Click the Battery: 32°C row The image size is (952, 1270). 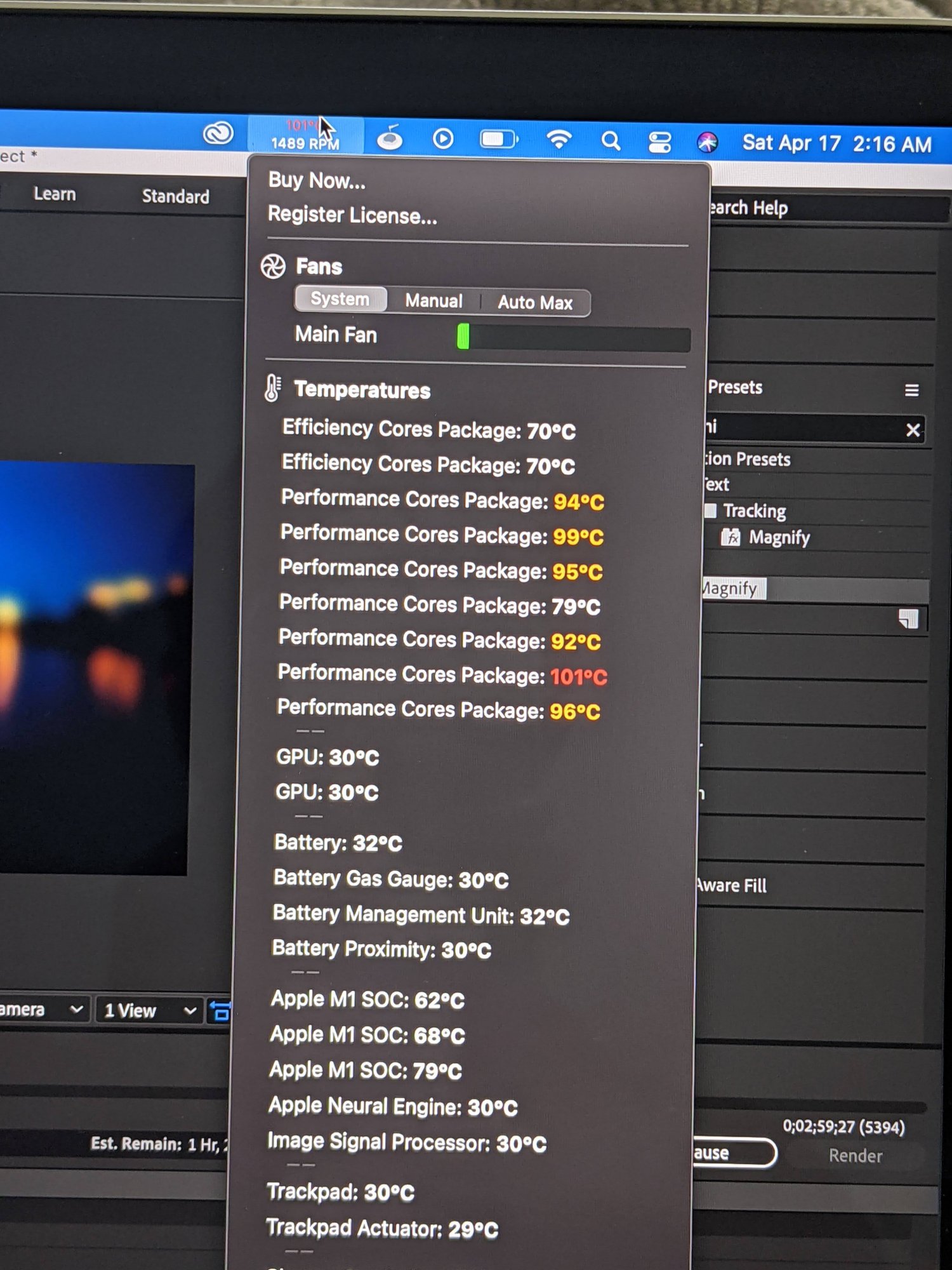(338, 843)
